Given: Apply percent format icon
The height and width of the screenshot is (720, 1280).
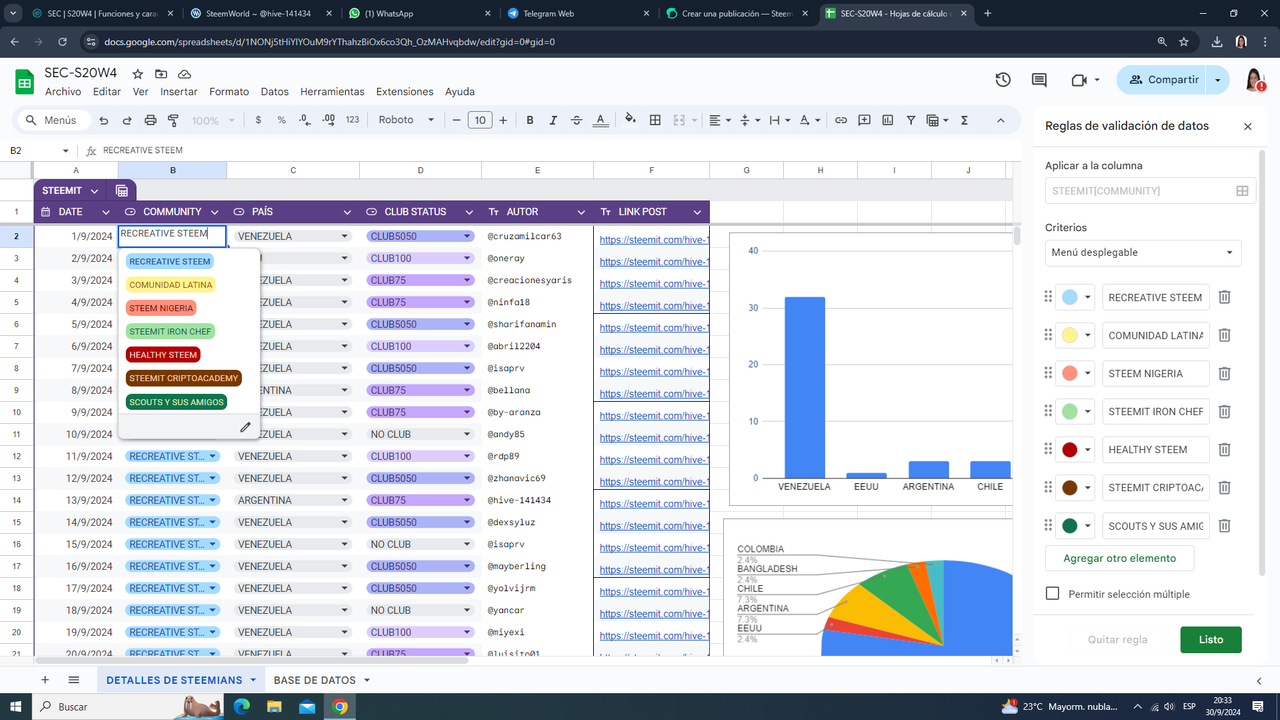Looking at the screenshot, I should tap(281, 120).
